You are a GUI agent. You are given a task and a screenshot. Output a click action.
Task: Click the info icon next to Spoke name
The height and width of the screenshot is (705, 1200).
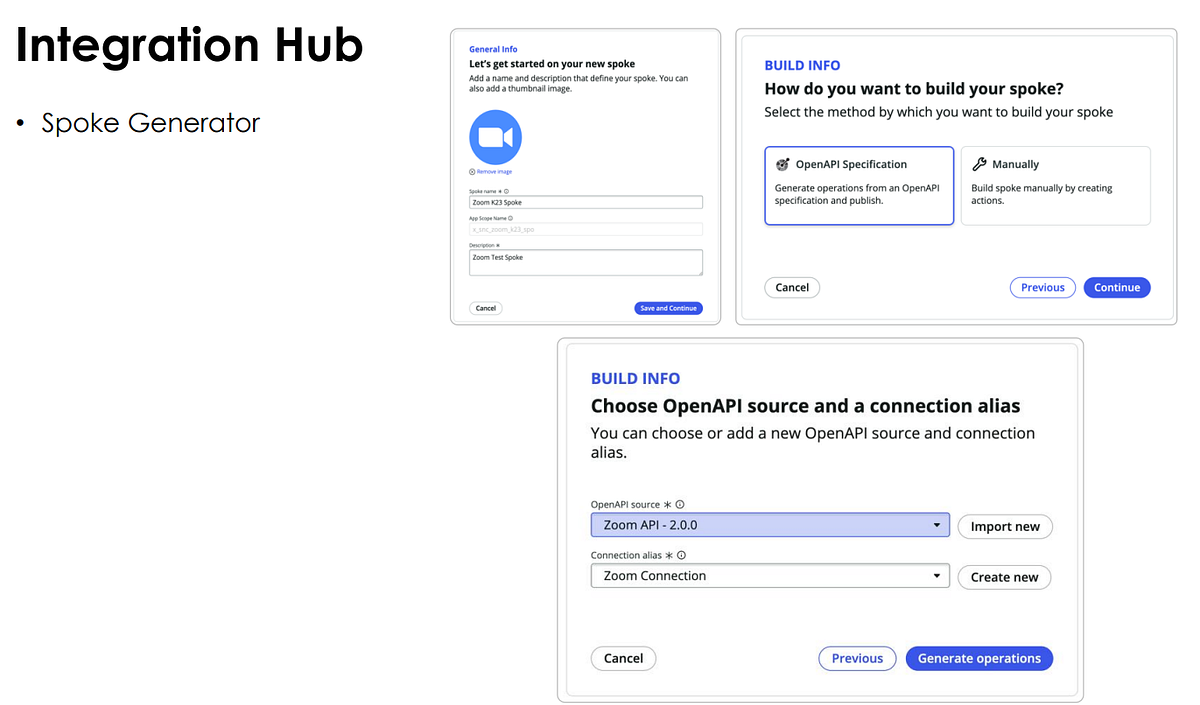click(506, 191)
